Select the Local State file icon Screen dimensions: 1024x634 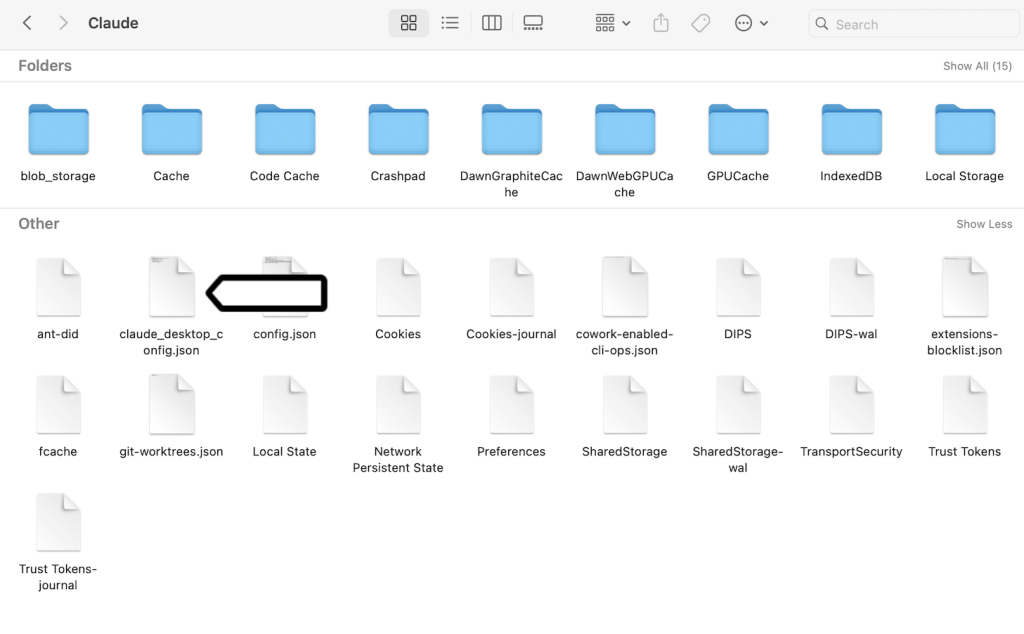point(285,405)
